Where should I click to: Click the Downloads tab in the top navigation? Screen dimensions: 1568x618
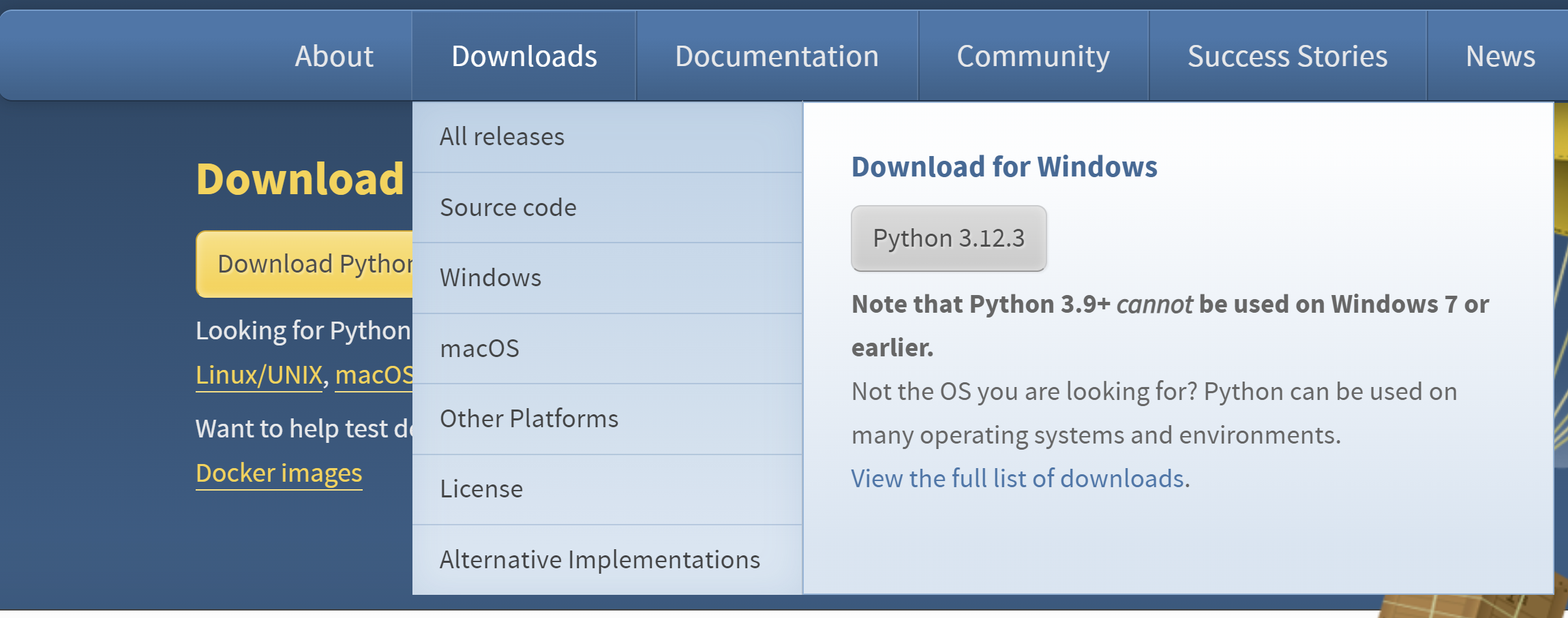524,57
